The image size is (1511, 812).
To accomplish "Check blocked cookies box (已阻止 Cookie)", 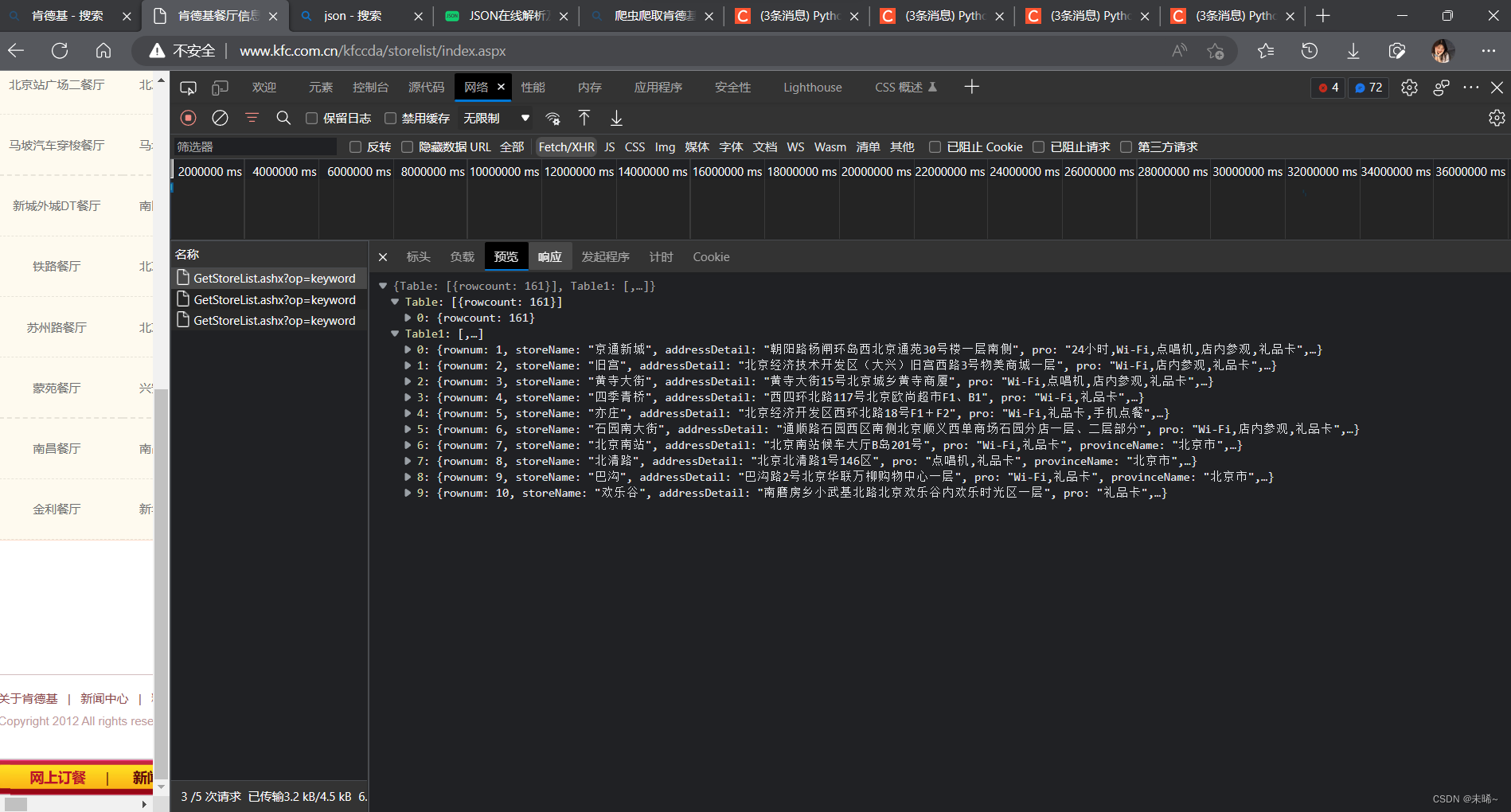I will point(935,146).
